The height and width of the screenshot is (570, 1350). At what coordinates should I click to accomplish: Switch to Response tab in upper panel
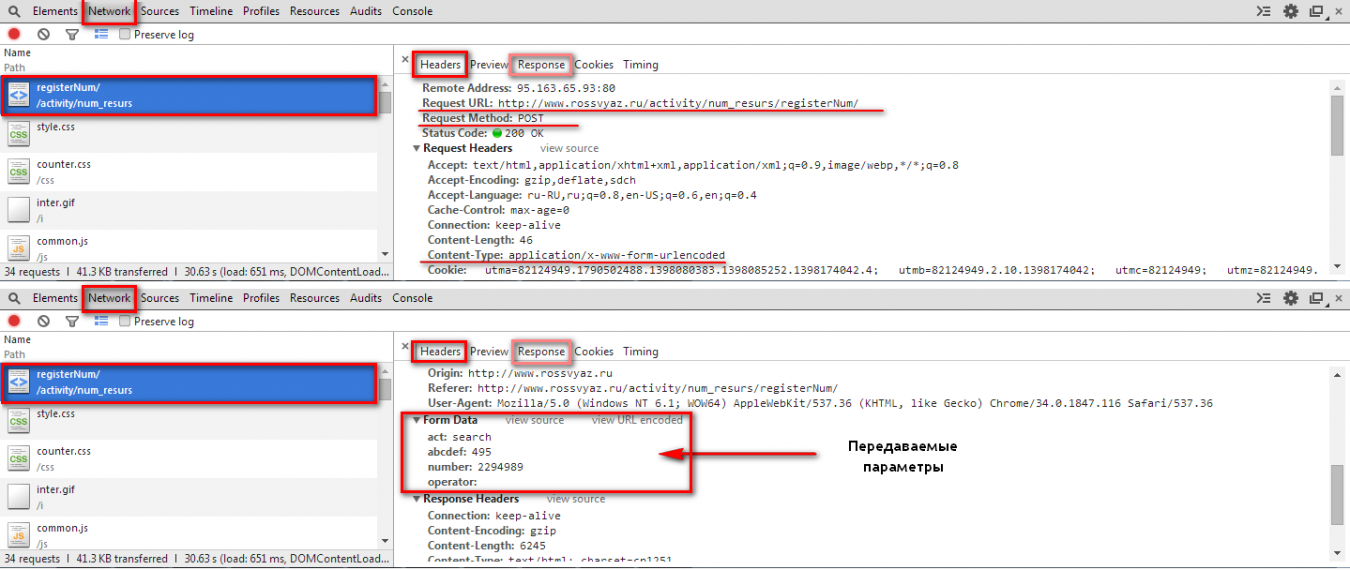[541, 65]
